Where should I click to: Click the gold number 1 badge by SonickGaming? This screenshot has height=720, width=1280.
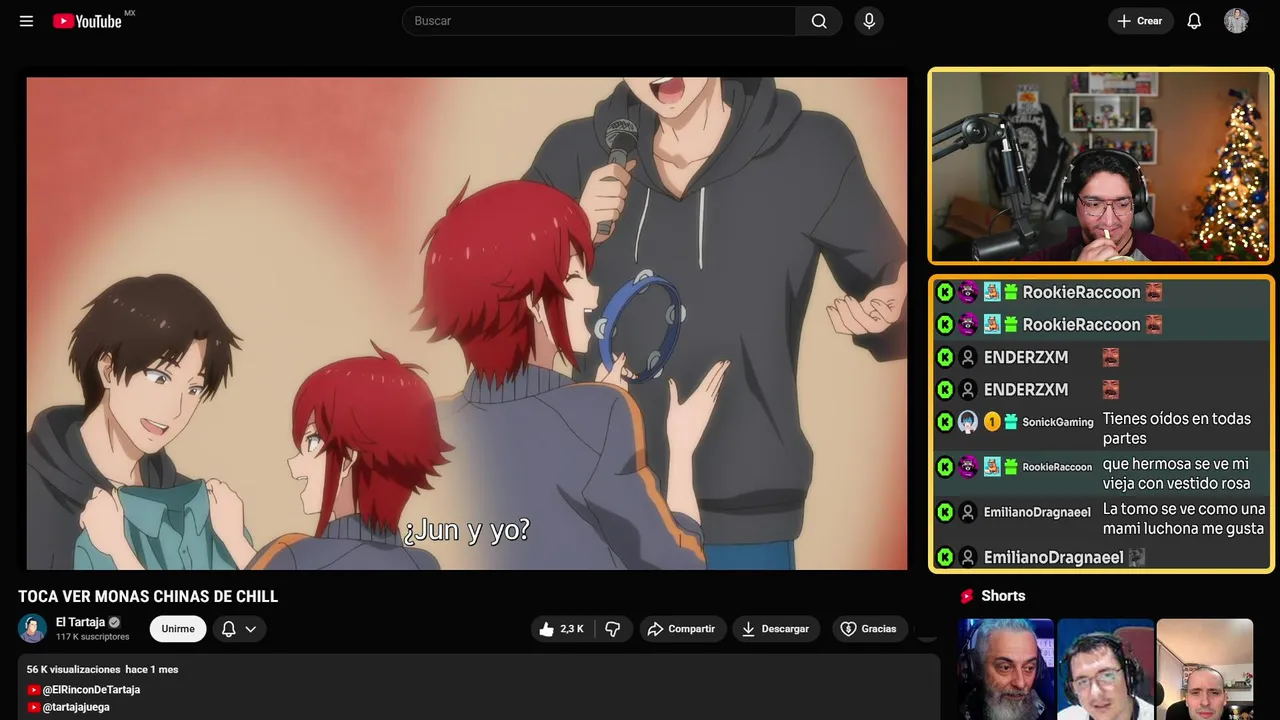[992, 422]
